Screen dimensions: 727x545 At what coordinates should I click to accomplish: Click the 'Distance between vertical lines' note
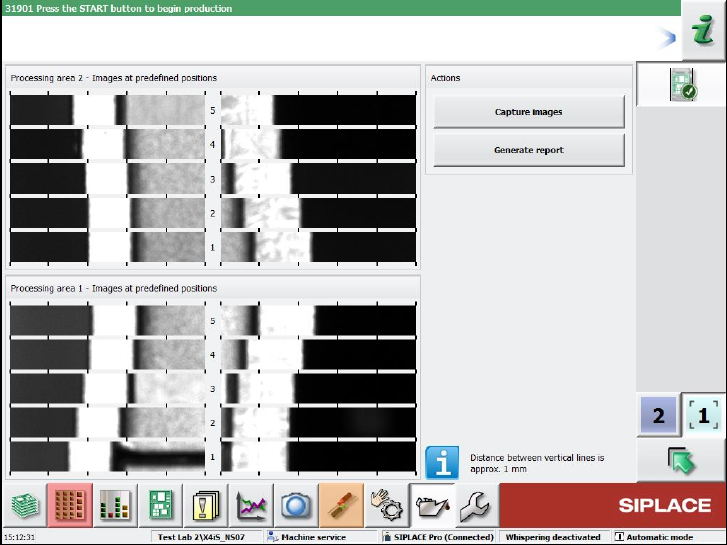tap(537, 463)
